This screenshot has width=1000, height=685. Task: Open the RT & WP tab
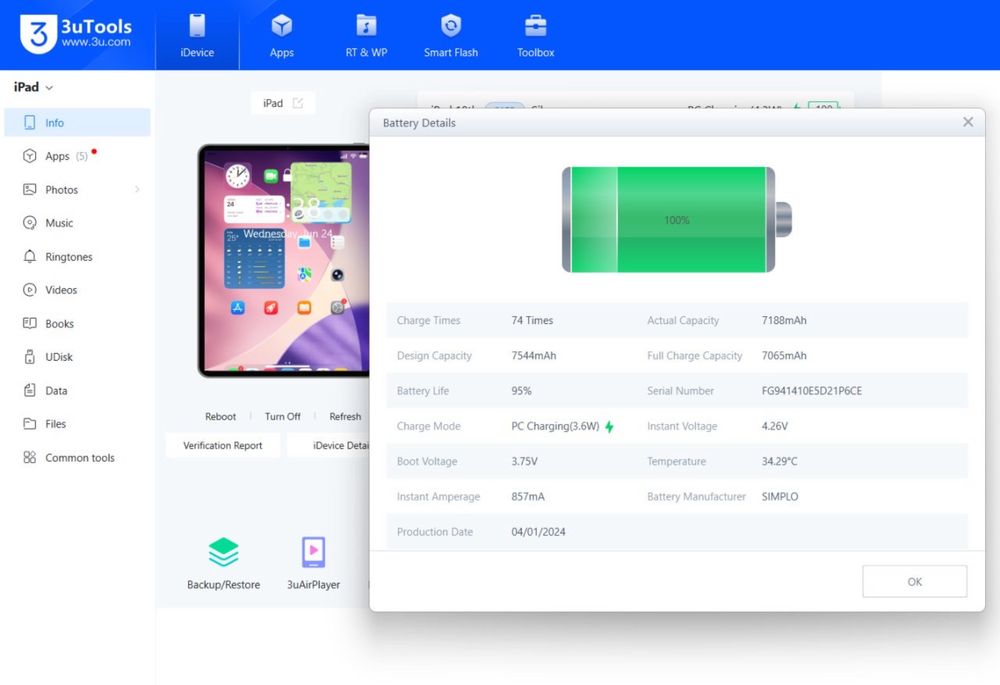pyautogui.click(x=366, y=35)
